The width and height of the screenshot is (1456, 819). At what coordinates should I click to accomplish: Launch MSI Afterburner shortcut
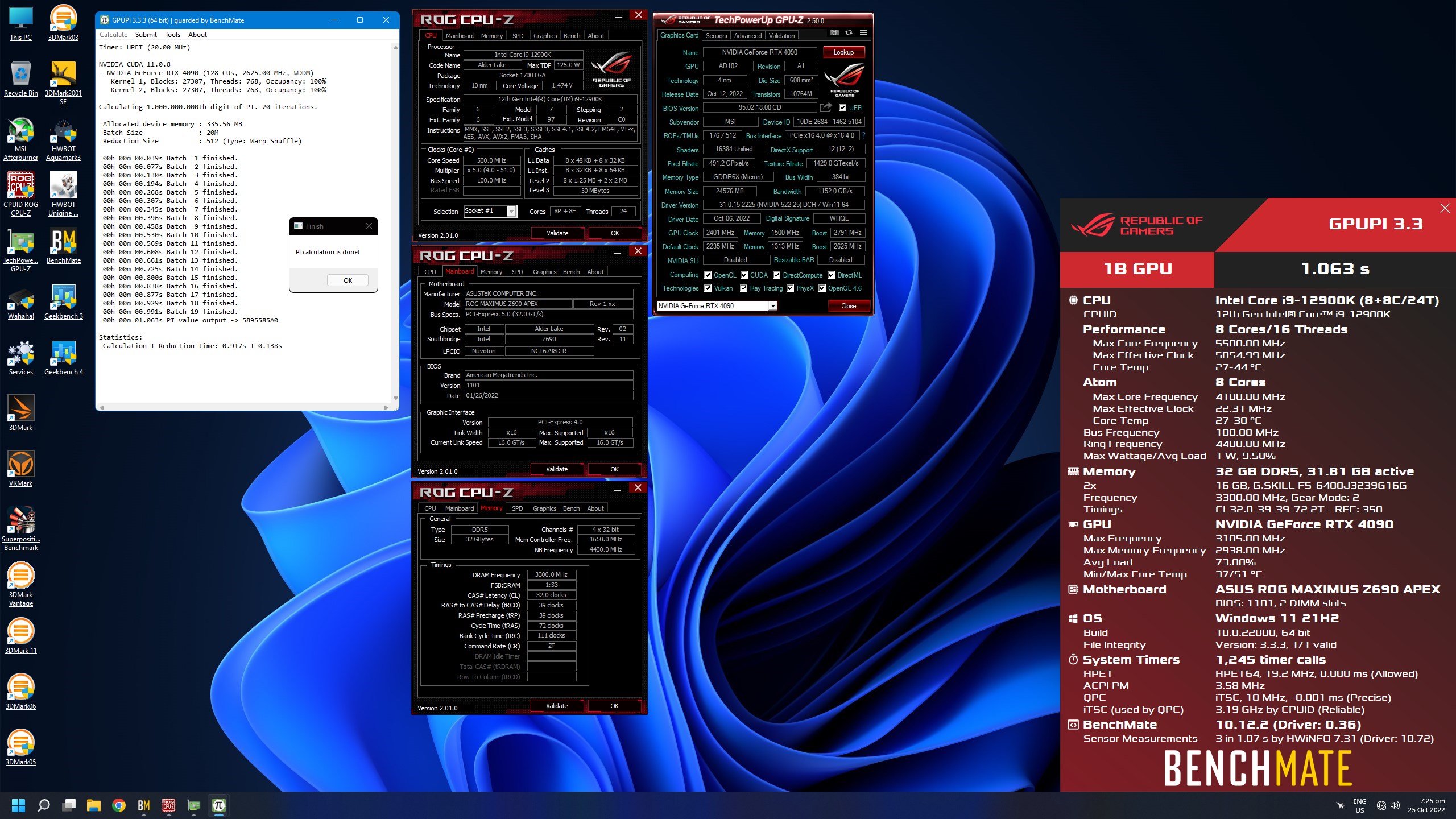pos(20,139)
